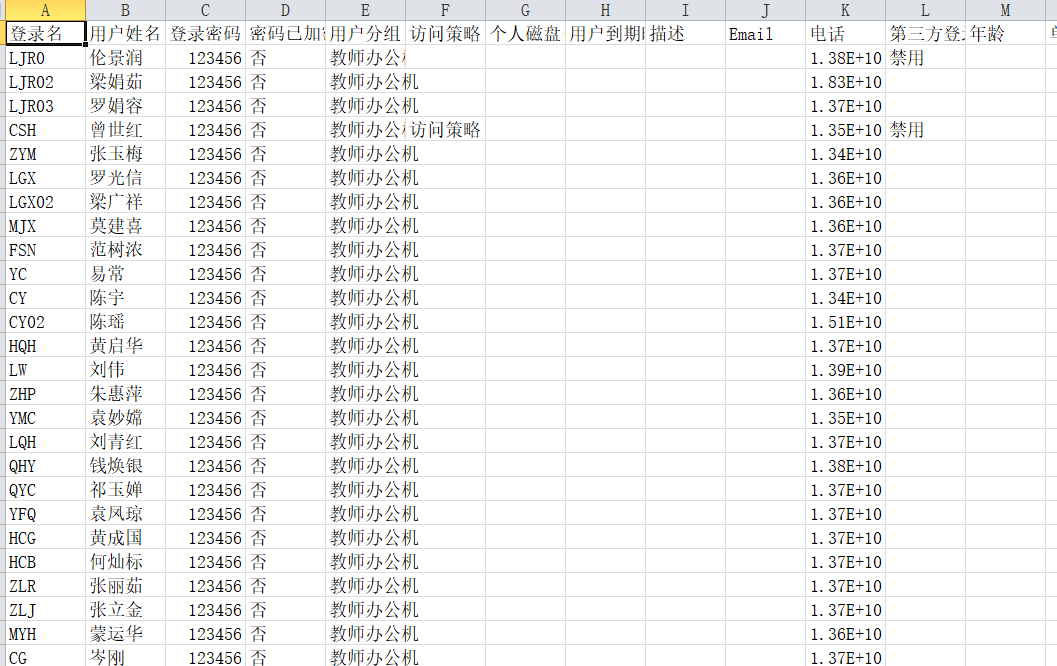1057x666 pixels.
Task: Select cell with login name LJR03
Action: (x=45, y=106)
